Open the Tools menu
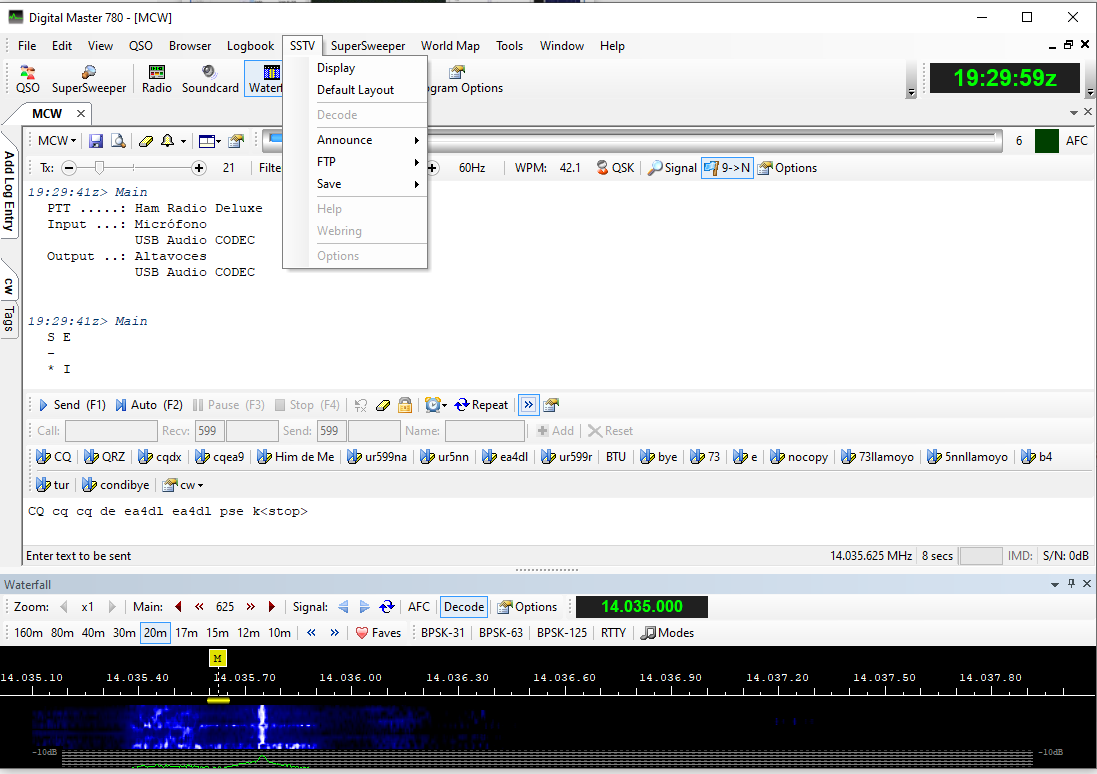 tap(509, 45)
